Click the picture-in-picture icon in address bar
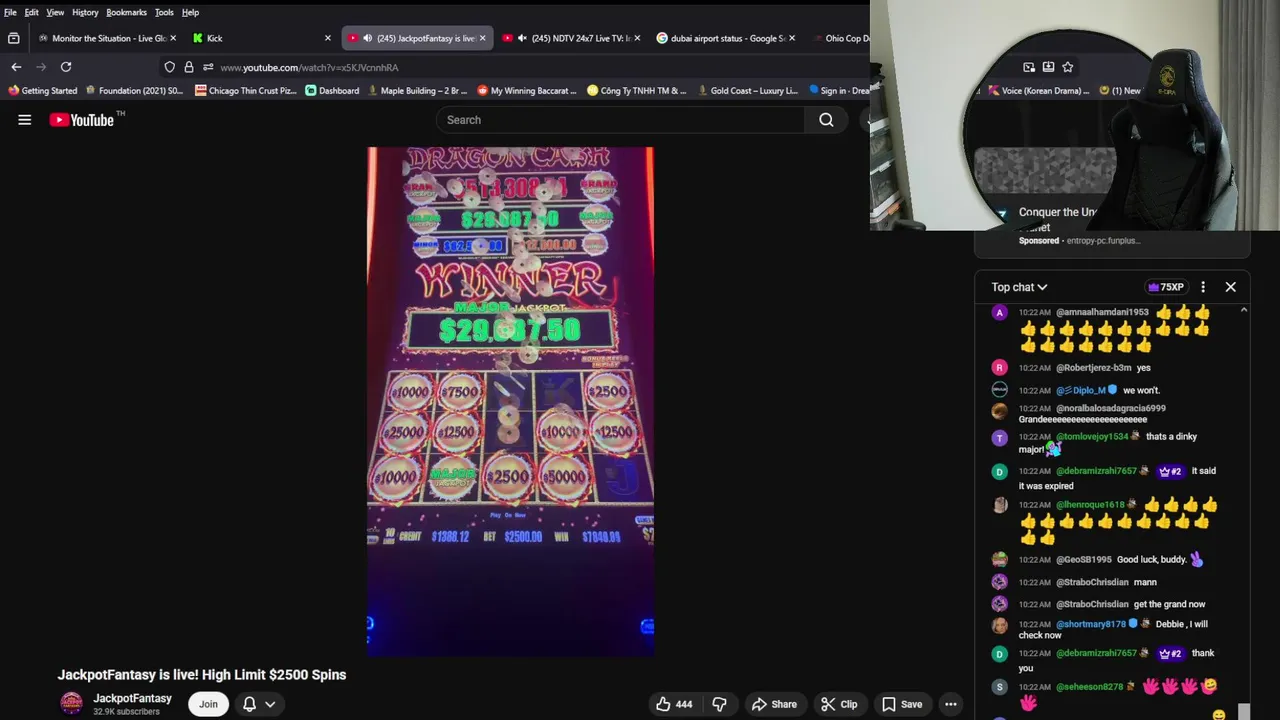 [x=1029, y=67]
